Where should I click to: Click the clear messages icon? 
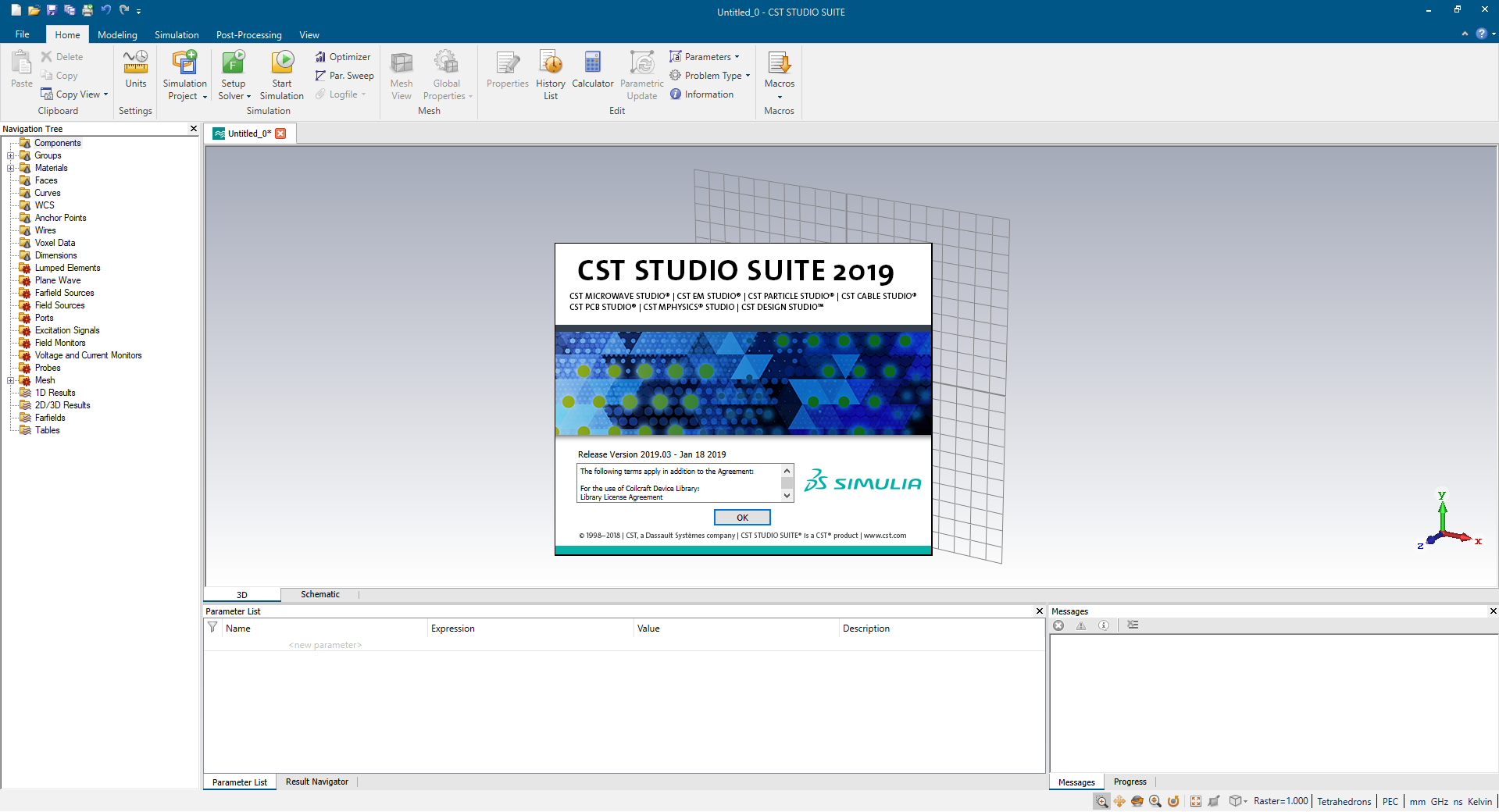tap(1133, 625)
